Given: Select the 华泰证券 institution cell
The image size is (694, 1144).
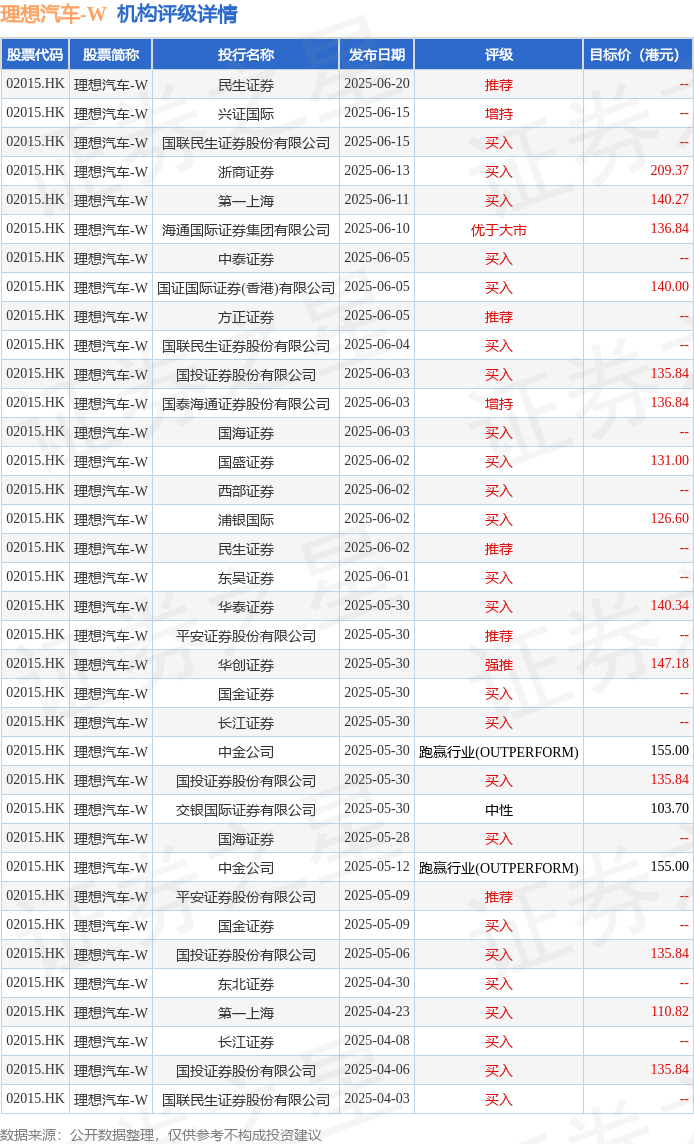Looking at the screenshot, I should pyautogui.click(x=246, y=607).
